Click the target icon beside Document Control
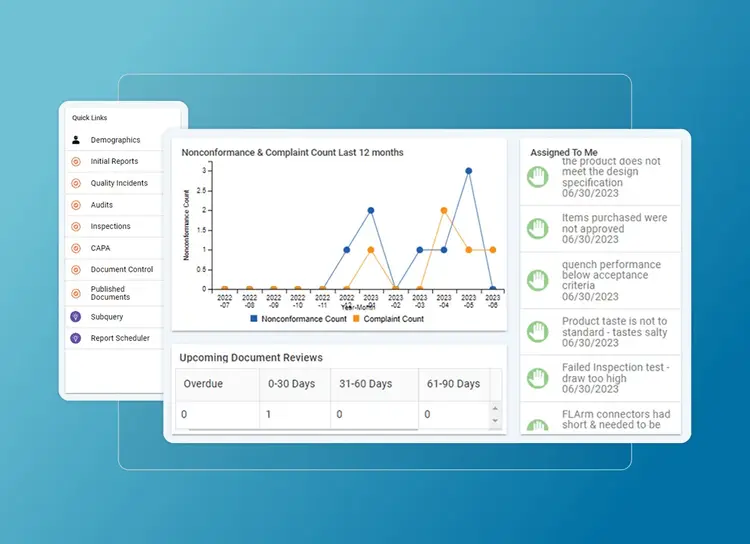Image resolution: width=750 pixels, height=544 pixels. click(x=76, y=270)
